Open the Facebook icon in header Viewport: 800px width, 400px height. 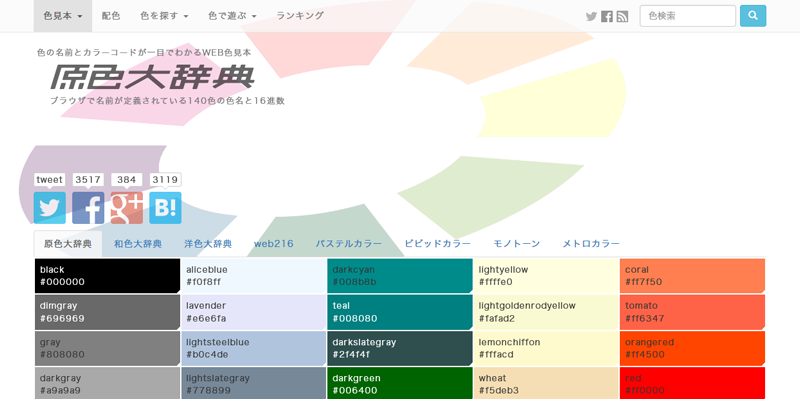tap(607, 16)
